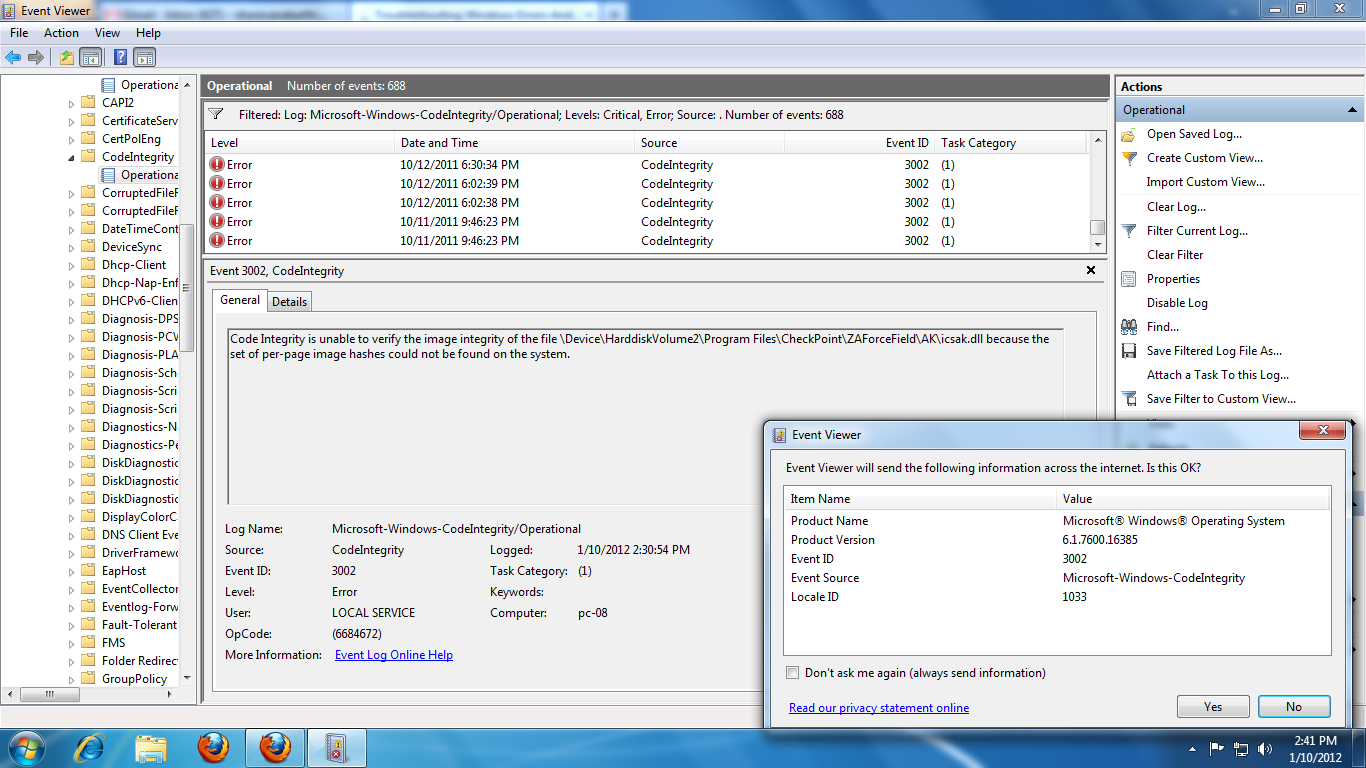Expand the GroupPolicy tree node

(72, 679)
